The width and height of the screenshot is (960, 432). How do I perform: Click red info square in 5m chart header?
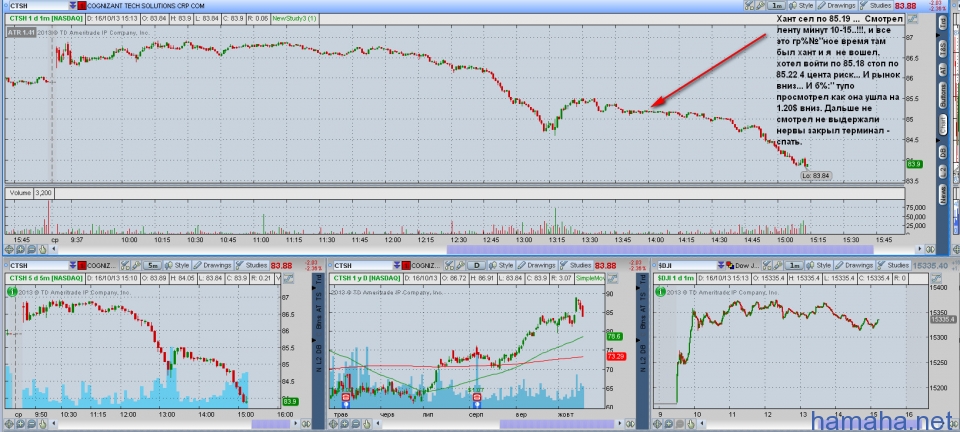pos(82,266)
